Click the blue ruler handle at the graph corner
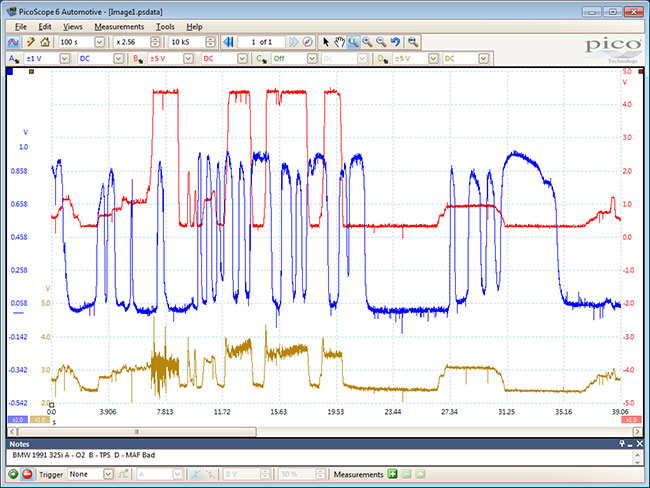This screenshot has width=650, height=488. pos(10,71)
